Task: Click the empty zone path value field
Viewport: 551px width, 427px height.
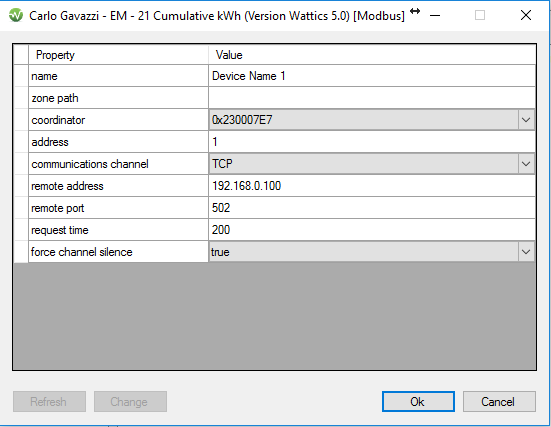Action: [372, 98]
